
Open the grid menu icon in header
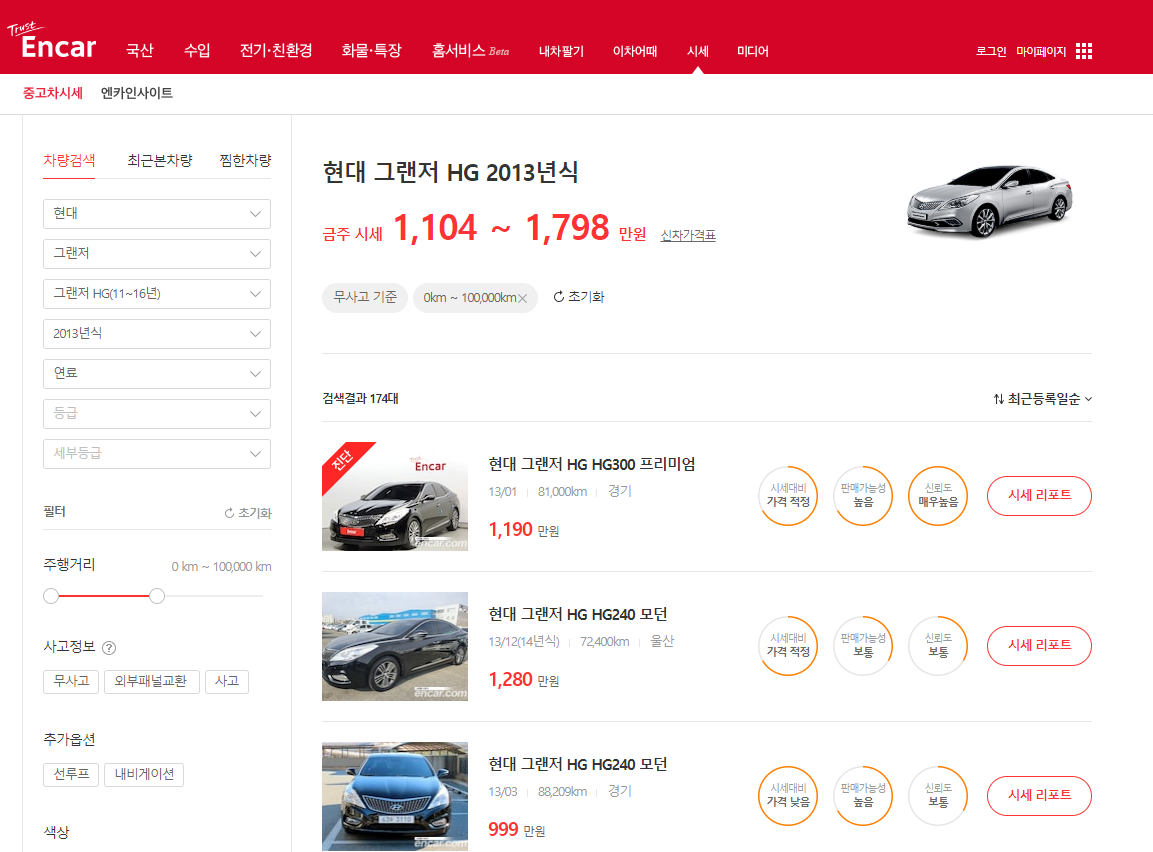coord(1083,51)
